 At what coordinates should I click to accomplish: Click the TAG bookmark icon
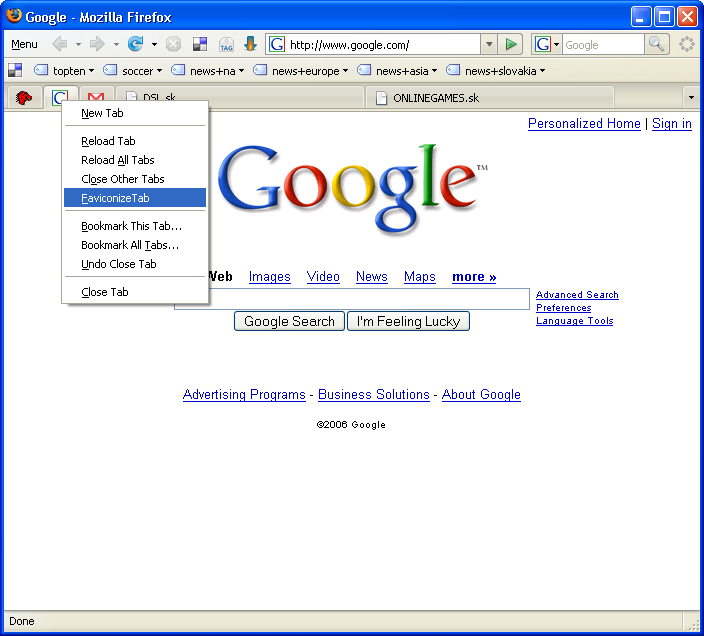pos(226,44)
